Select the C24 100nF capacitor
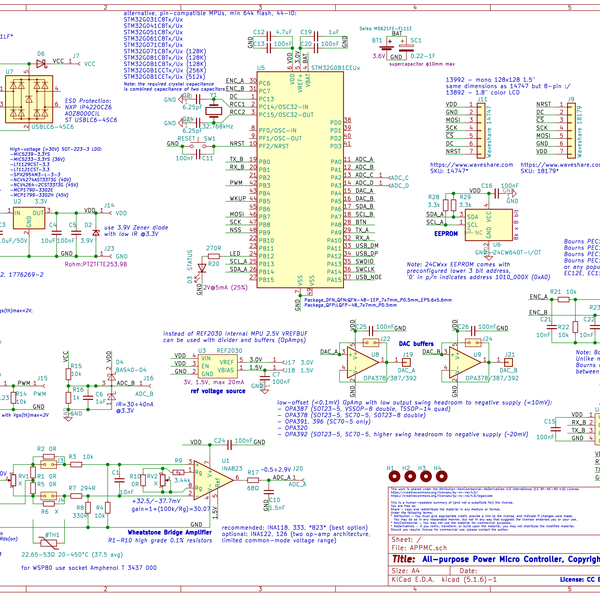Screen dimensions: 600x600 click(x=229, y=445)
